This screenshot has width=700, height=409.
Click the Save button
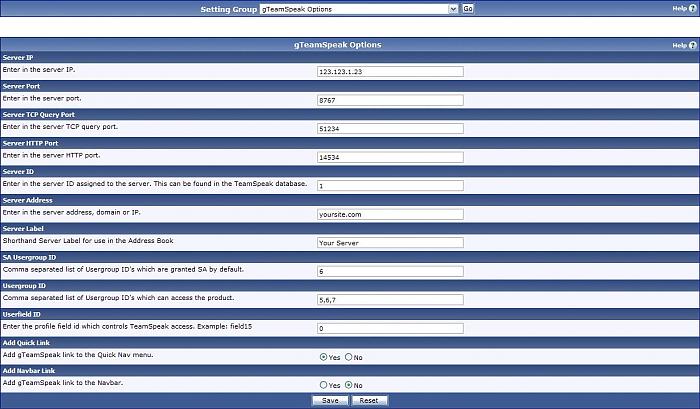[x=329, y=400]
